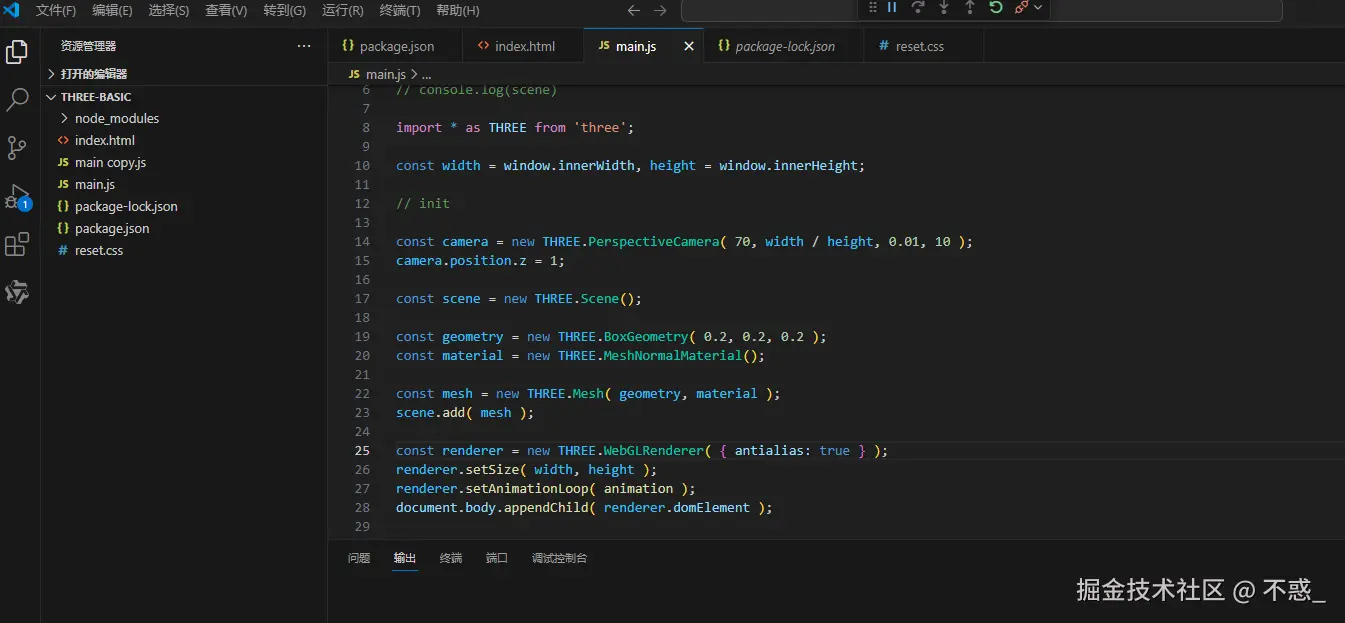This screenshot has height=623, width=1345.
Task: Open the Source Control view
Action: (17, 148)
